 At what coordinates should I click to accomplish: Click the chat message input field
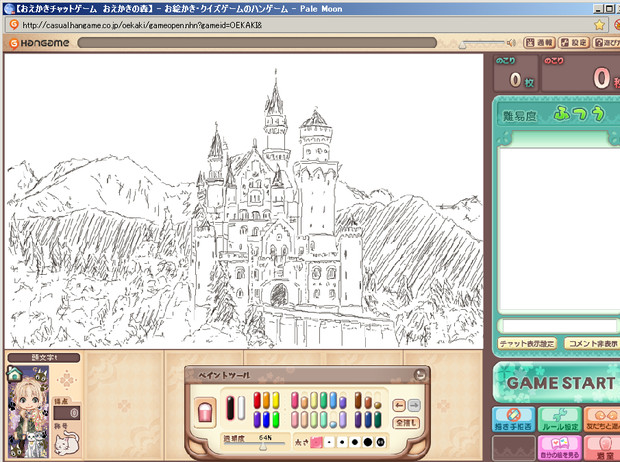tap(559, 326)
